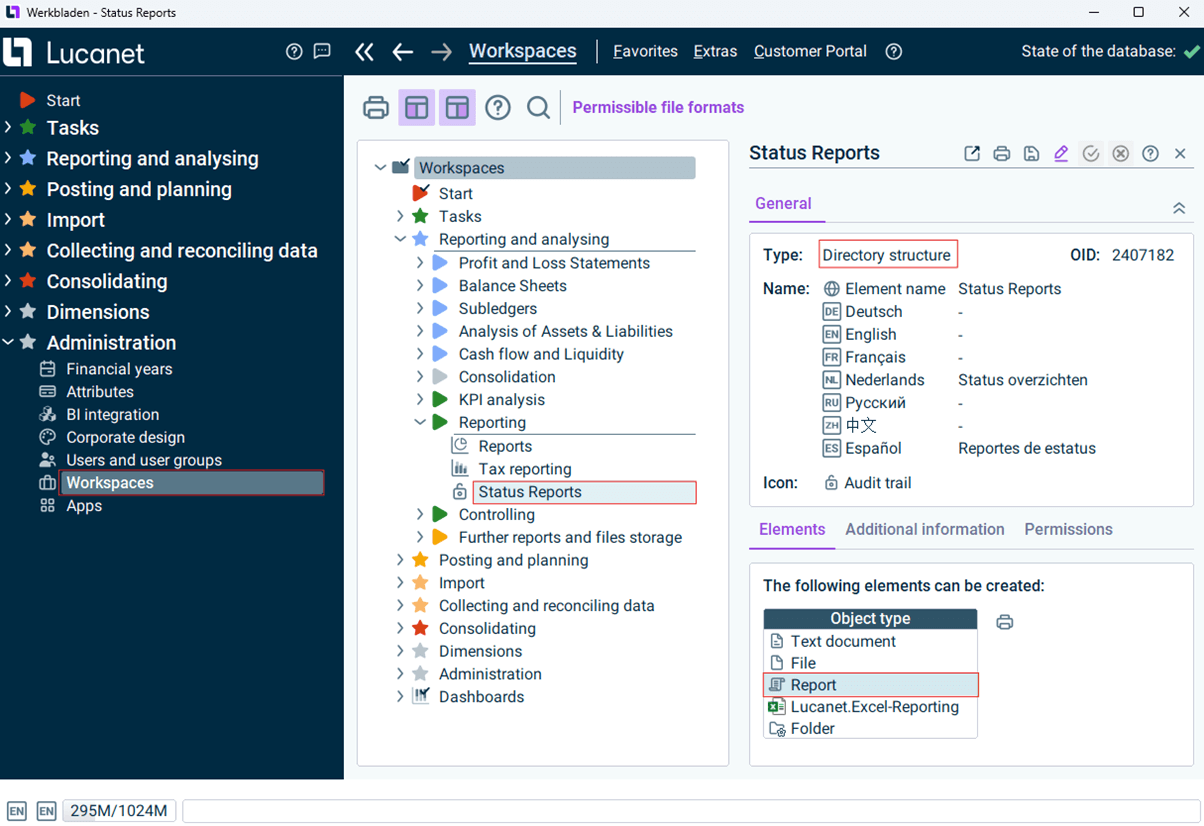This screenshot has width=1204, height=826.
Task: Collapse the General section with double chevron
Action: click(1179, 208)
